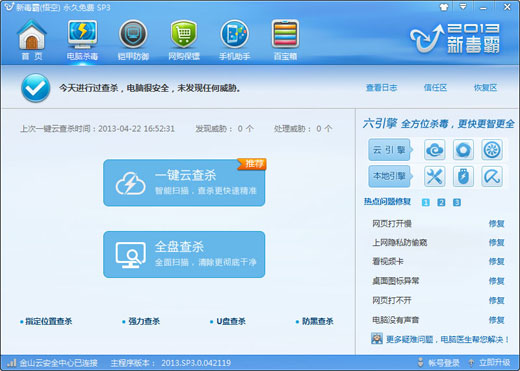Click the Avira umbrella engine icon
The width and height of the screenshot is (520, 371).
(x=492, y=176)
